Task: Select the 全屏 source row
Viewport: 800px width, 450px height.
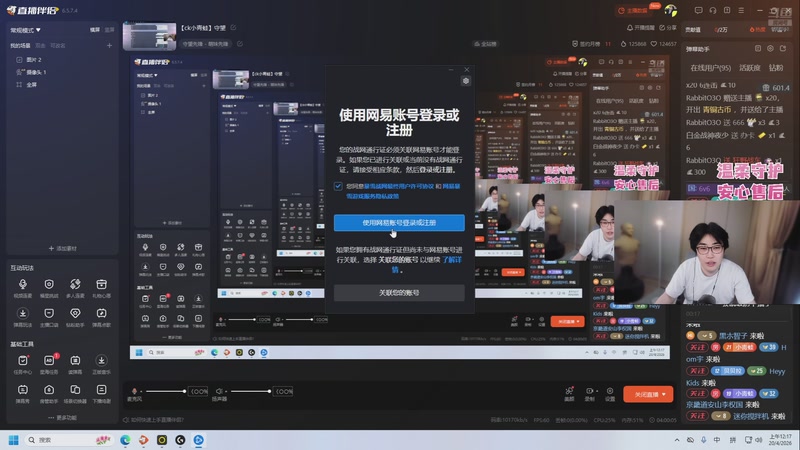Action: pos(61,85)
